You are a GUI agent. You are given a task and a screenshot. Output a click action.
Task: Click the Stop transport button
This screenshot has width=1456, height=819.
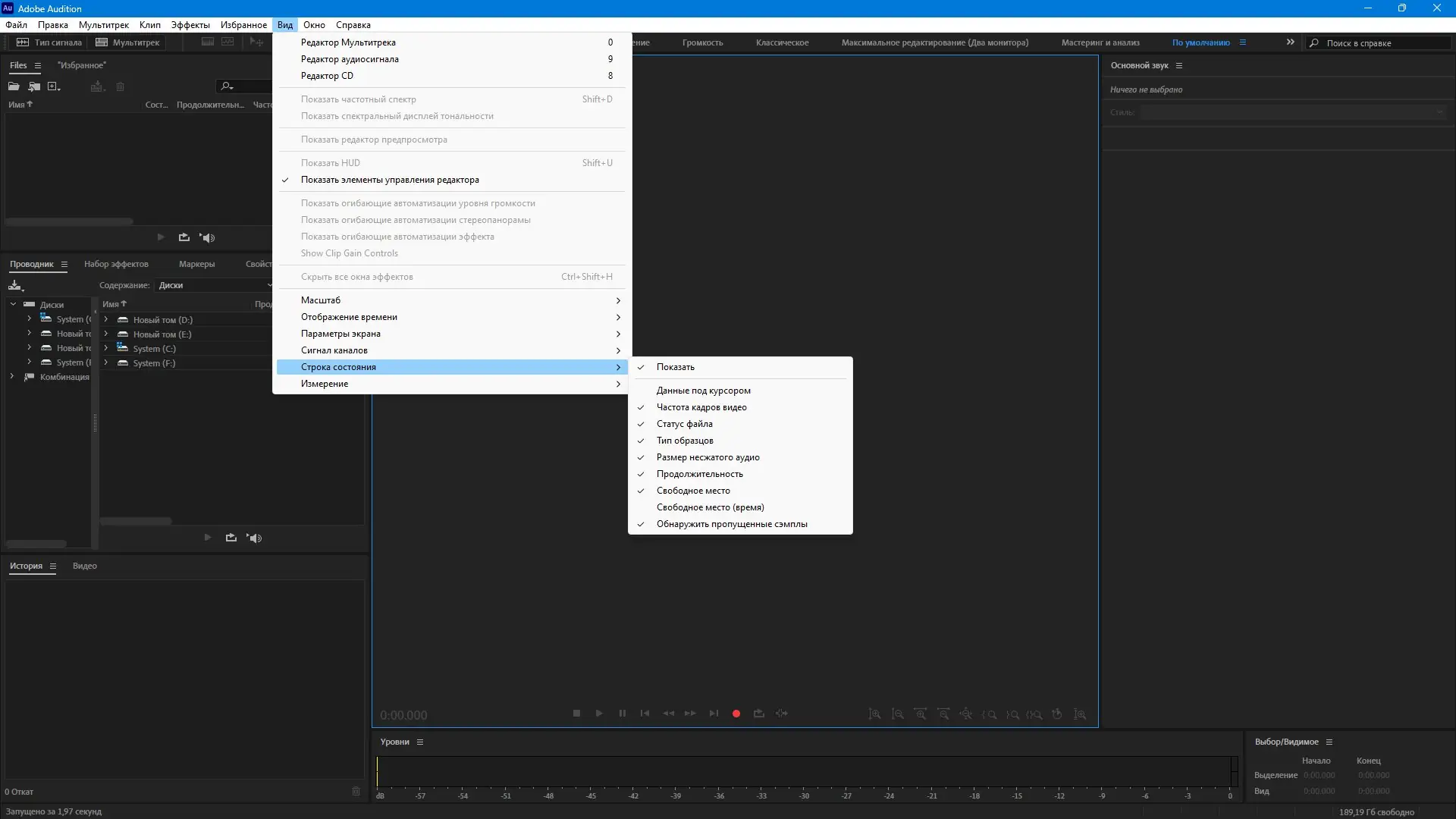[x=576, y=714]
